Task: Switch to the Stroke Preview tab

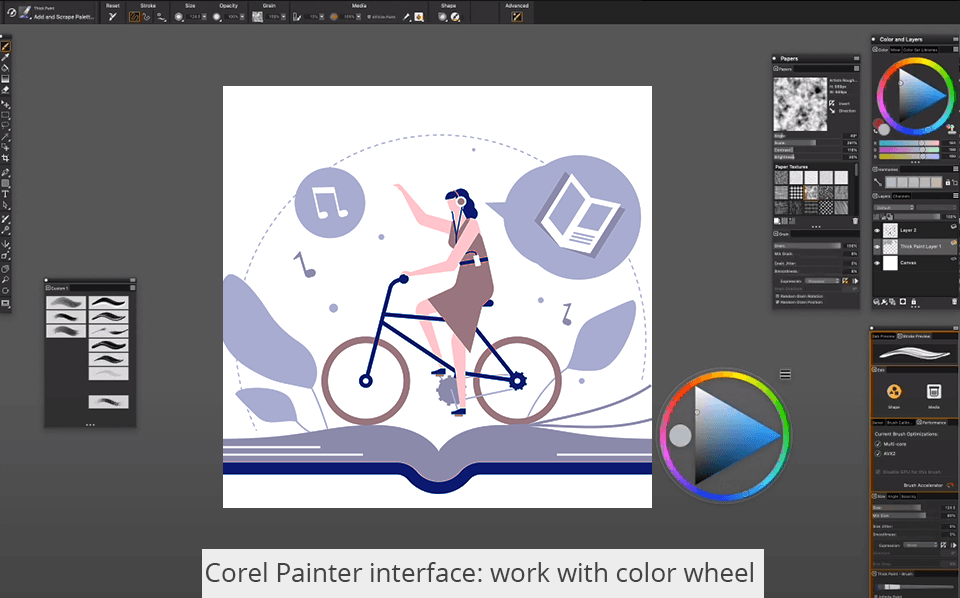Action: (x=915, y=336)
